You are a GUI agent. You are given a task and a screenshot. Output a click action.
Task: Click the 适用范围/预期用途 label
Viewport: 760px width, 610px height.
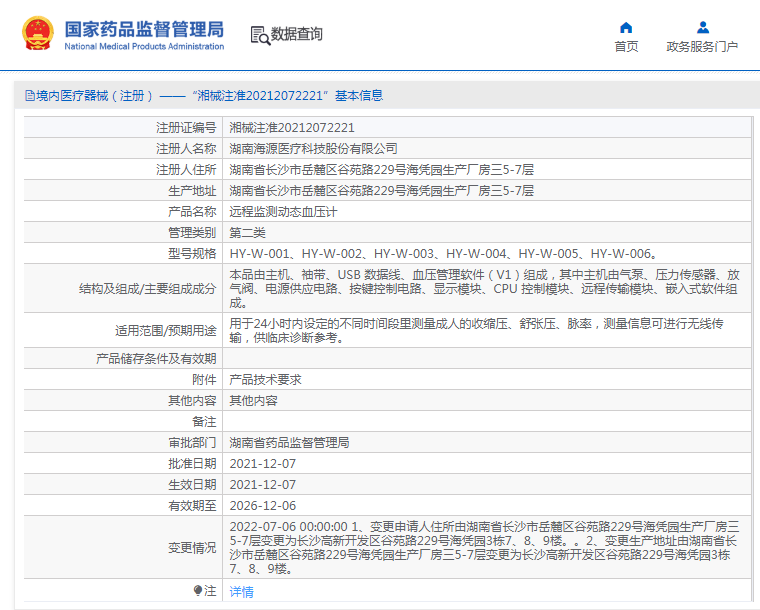(165, 331)
